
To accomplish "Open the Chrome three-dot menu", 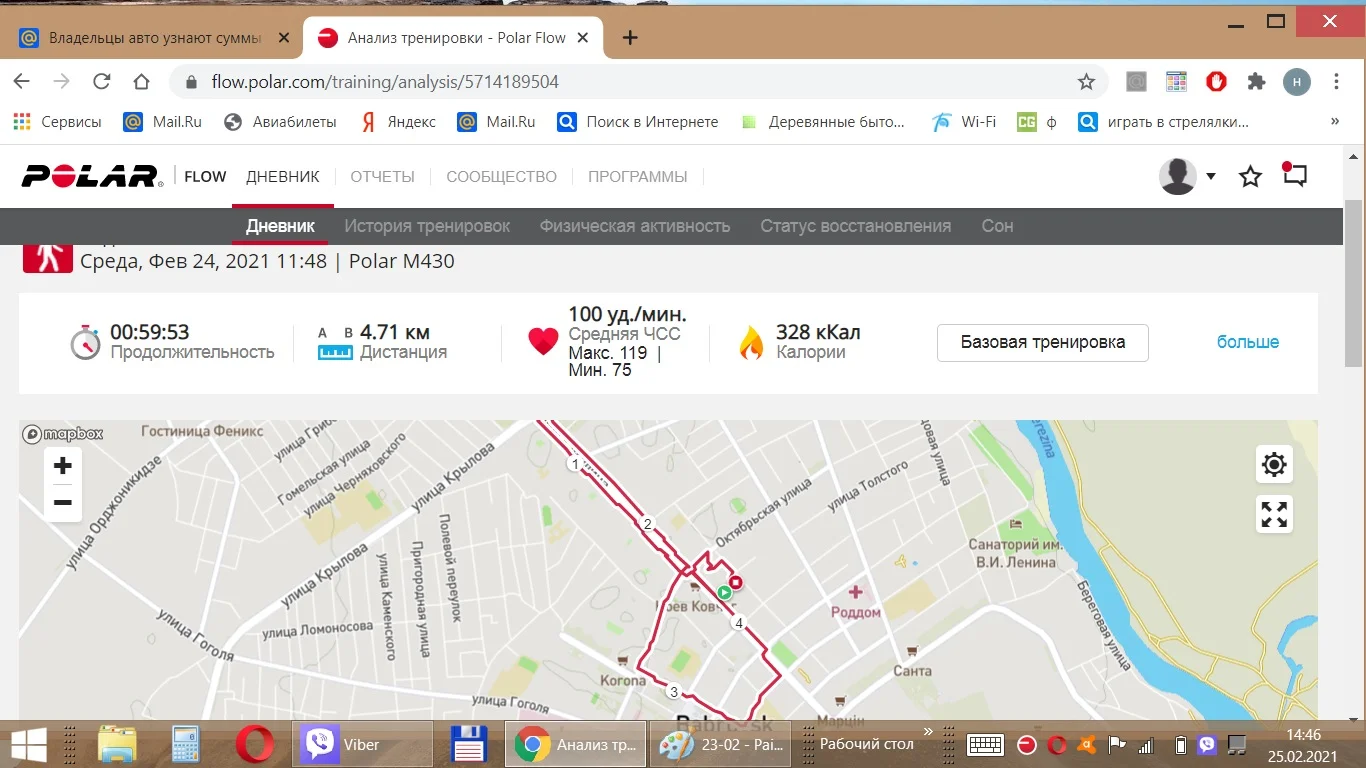I will tap(1336, 82).
